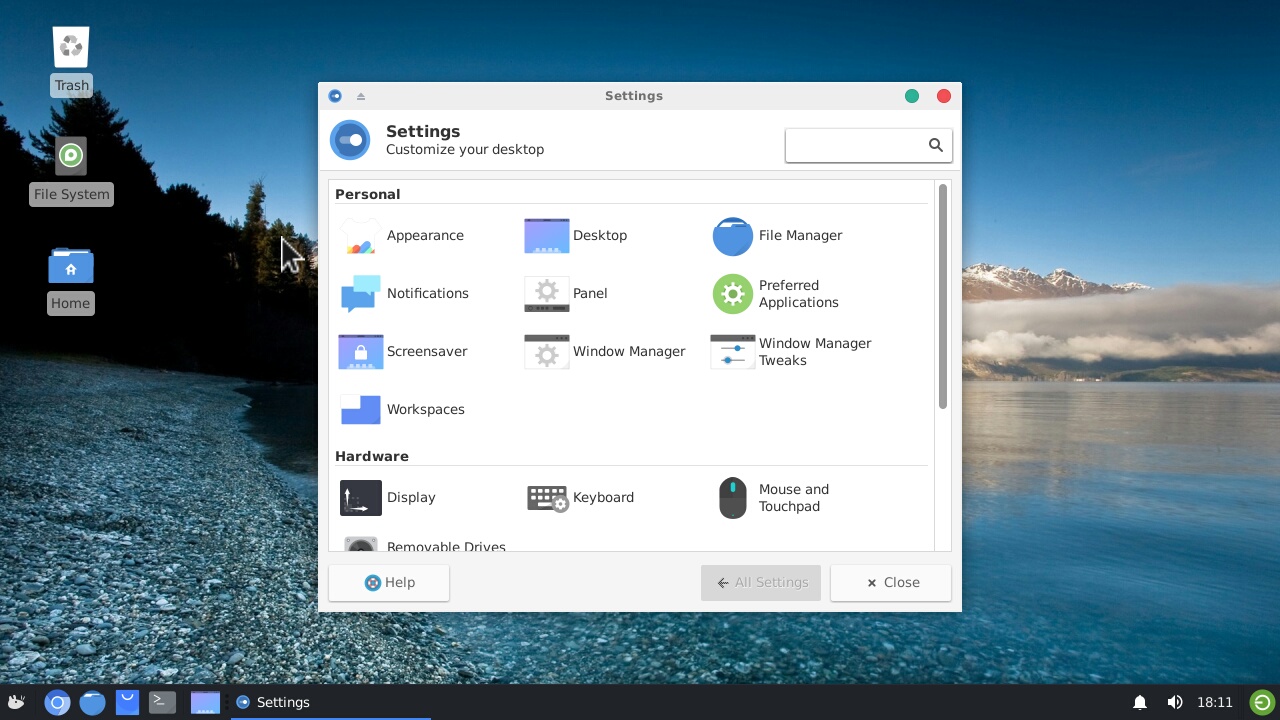Open the Appearance settings

(x=401, y=236)
